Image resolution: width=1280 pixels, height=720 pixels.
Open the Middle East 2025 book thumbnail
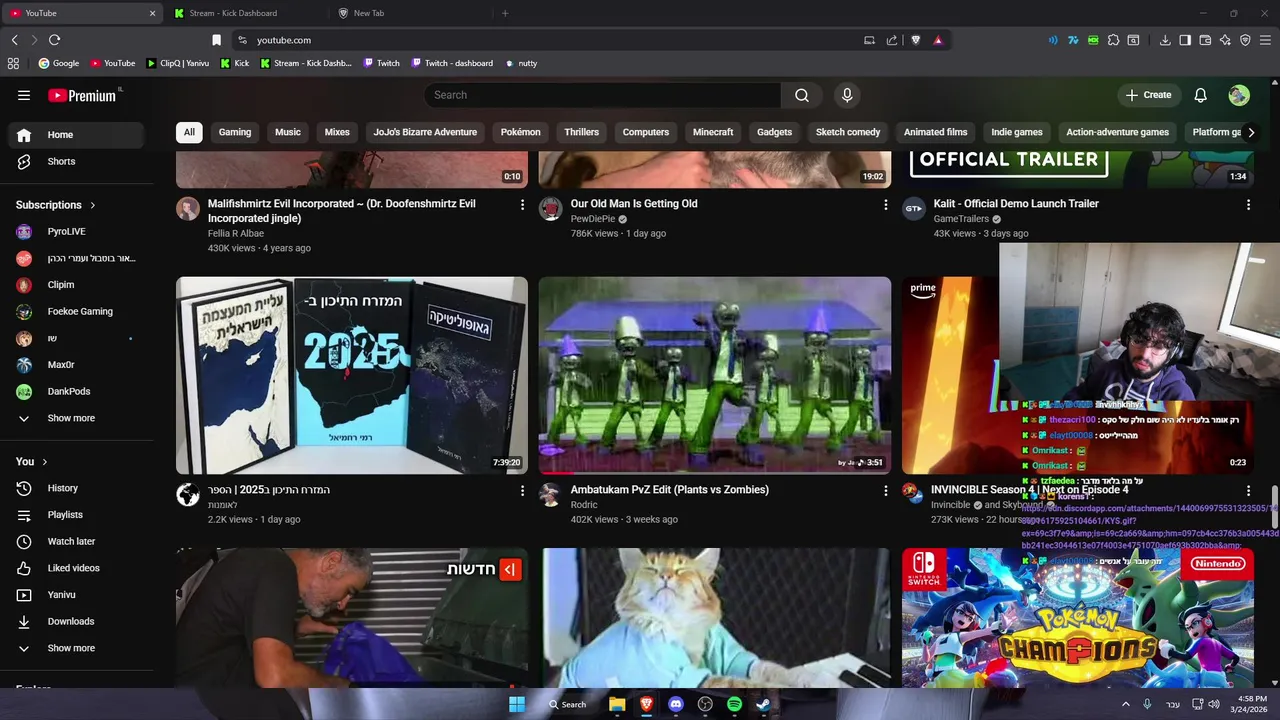coord(352,375)
